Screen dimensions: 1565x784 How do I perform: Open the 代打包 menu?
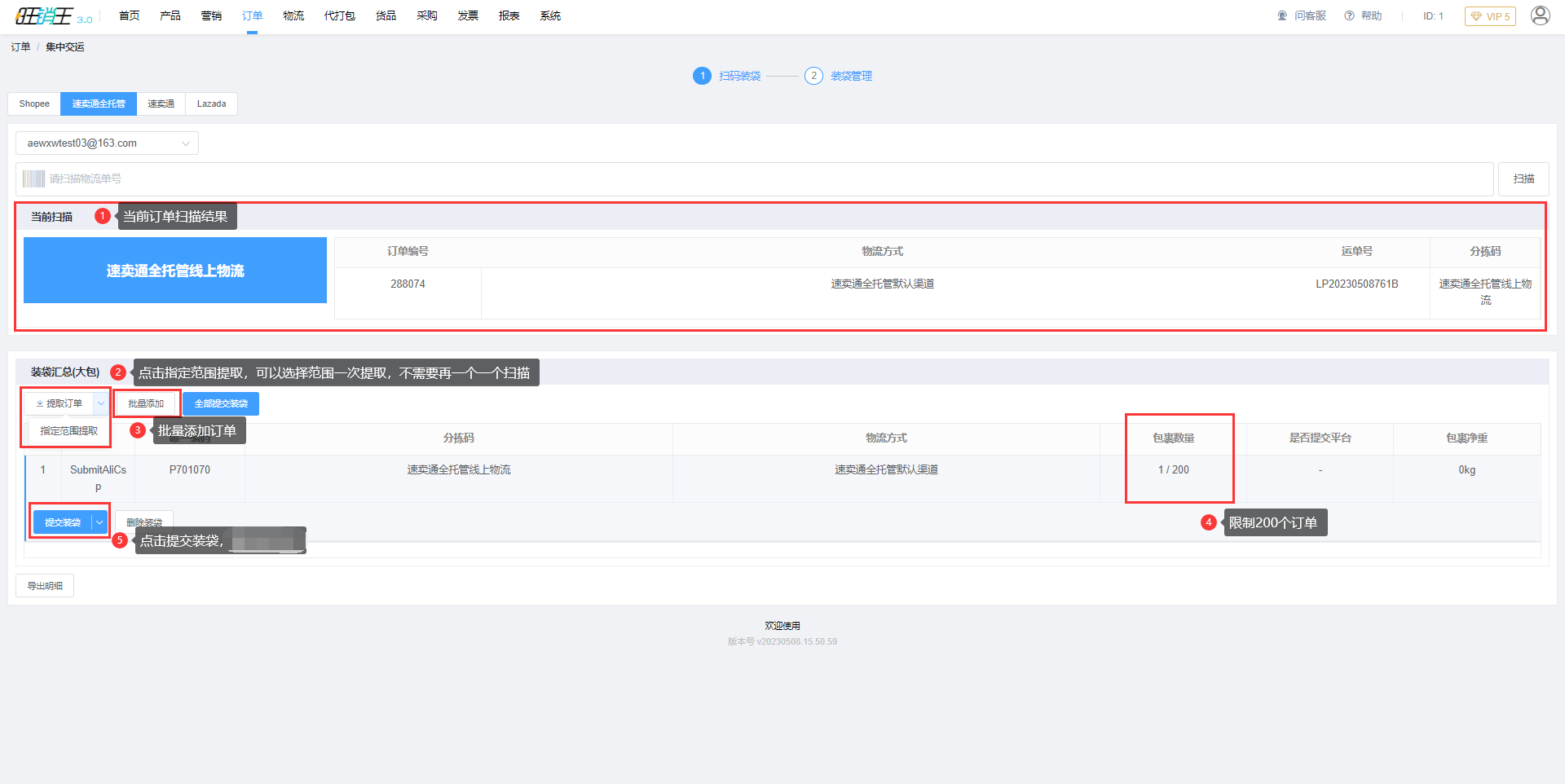(x=340, y=15)
